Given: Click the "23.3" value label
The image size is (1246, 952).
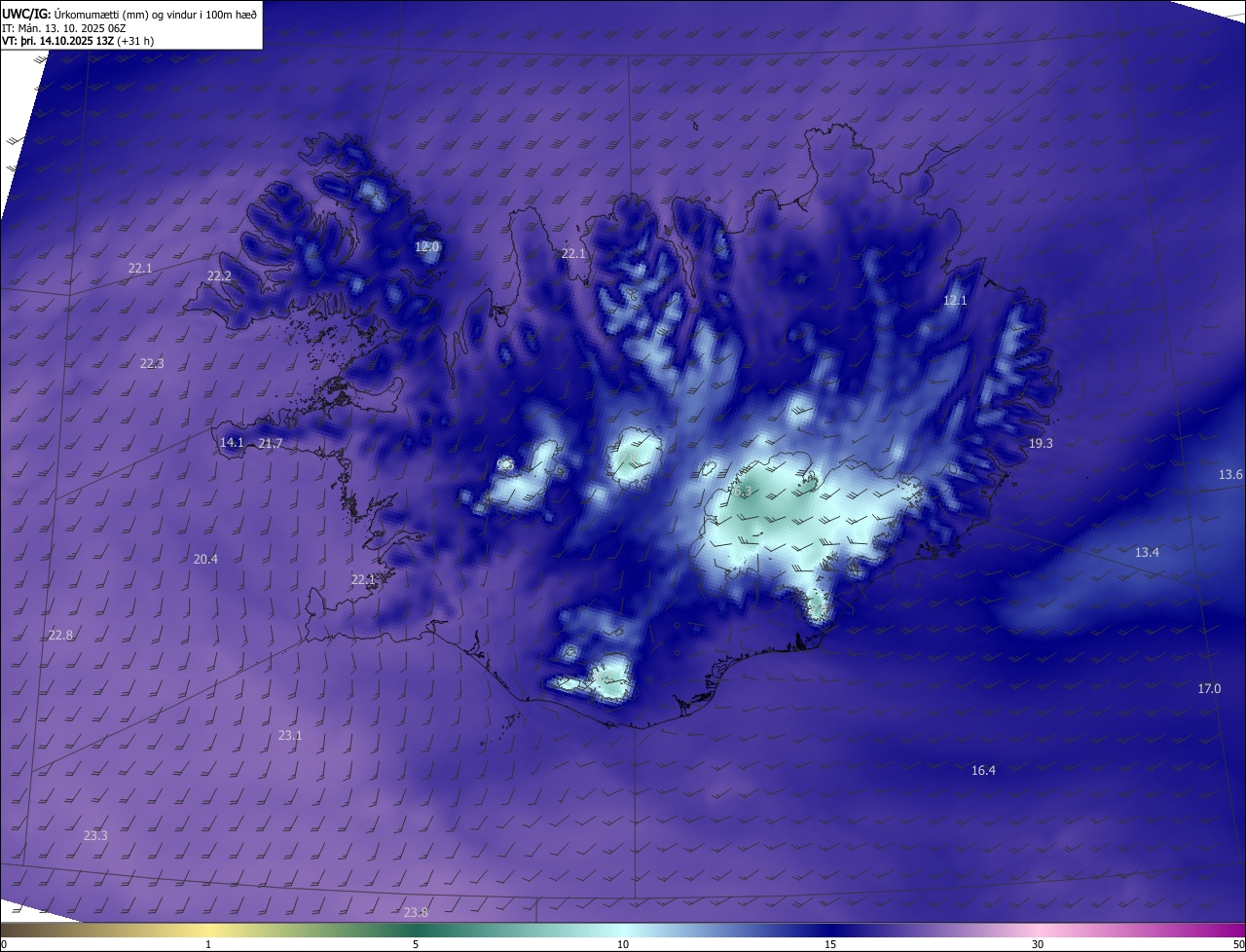Looking at the screenshot, I should point(95,836).
